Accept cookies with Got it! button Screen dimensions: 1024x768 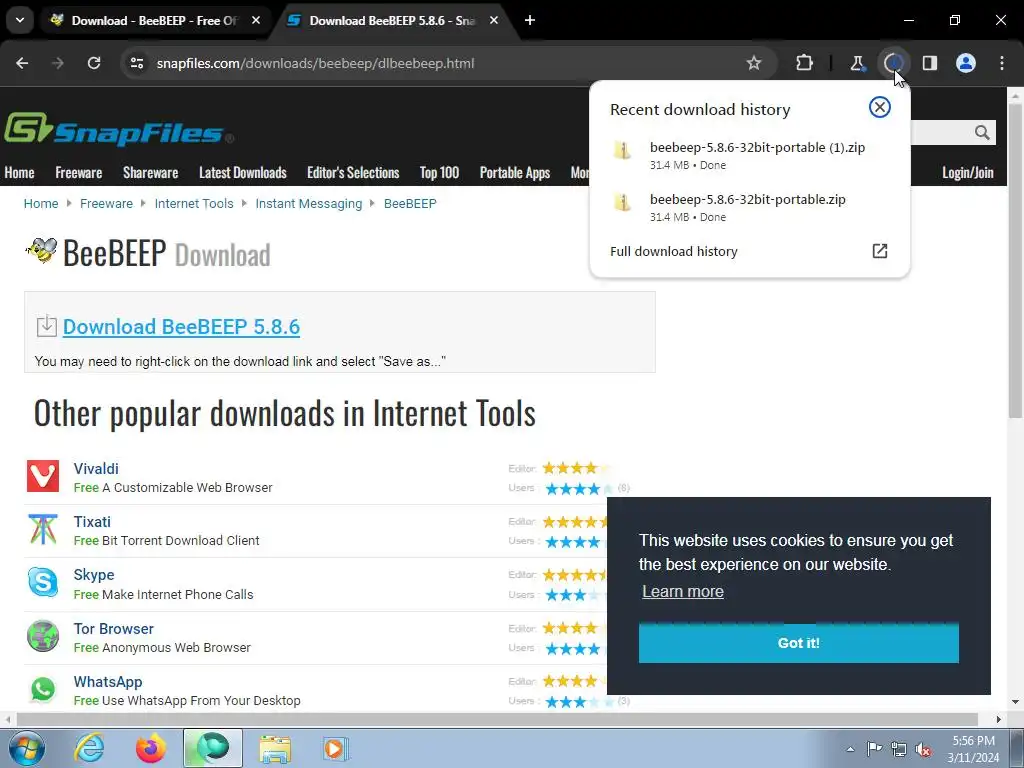(x=799, y=643)
